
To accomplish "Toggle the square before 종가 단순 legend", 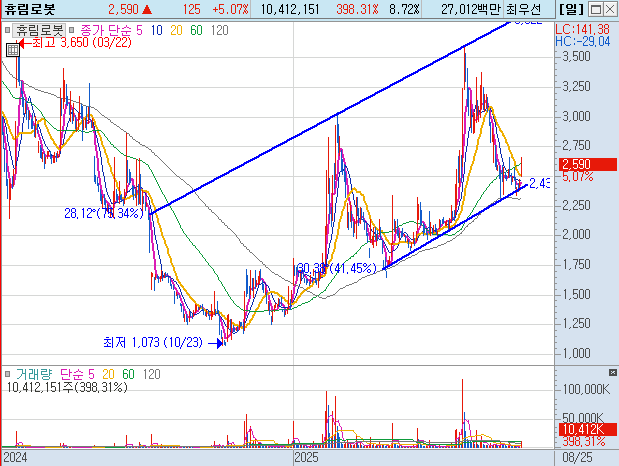I will point(71,30).
